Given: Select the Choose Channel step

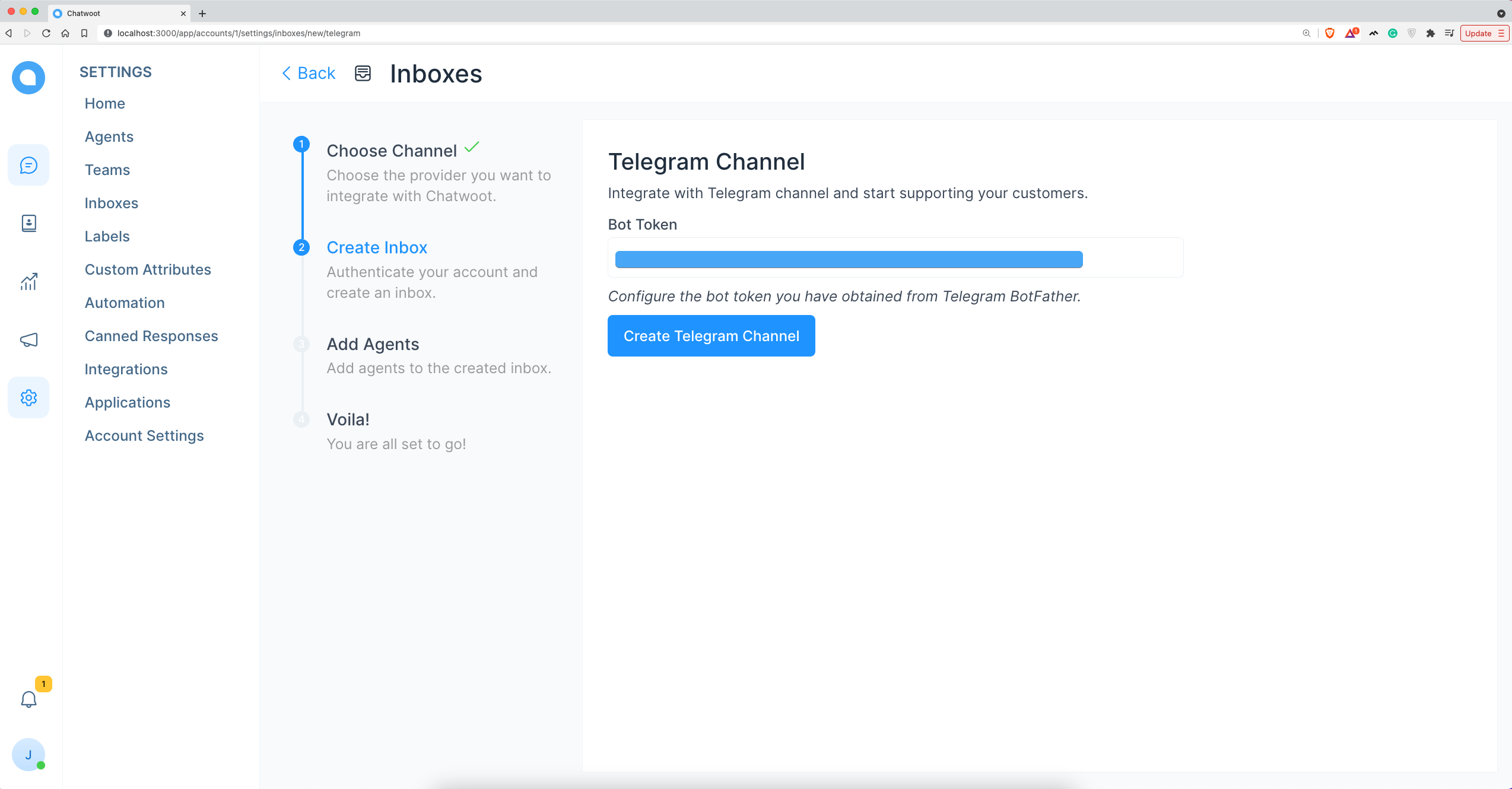Looking at the screenshot, I should pyautogui.click(x=392, y=151).
